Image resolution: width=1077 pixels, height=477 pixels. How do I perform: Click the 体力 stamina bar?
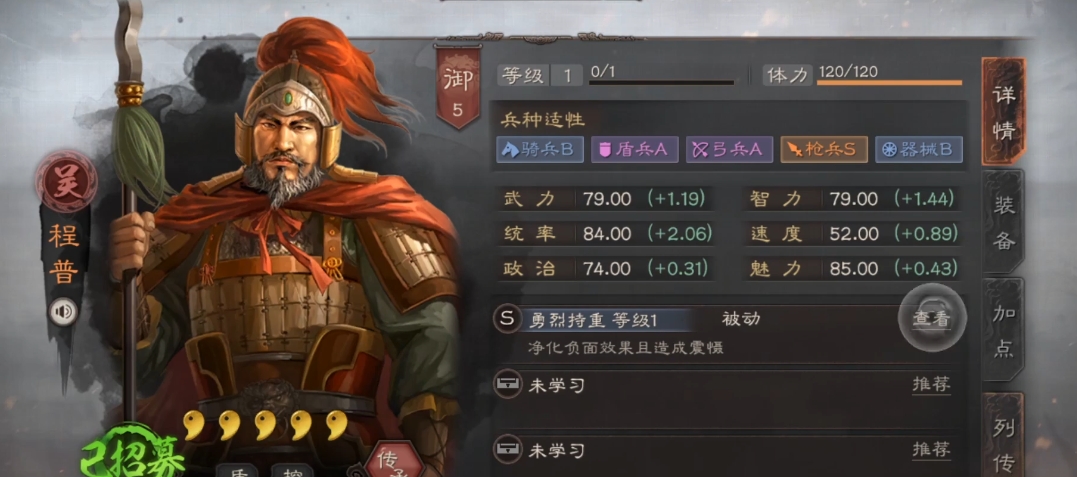(889, 82)
